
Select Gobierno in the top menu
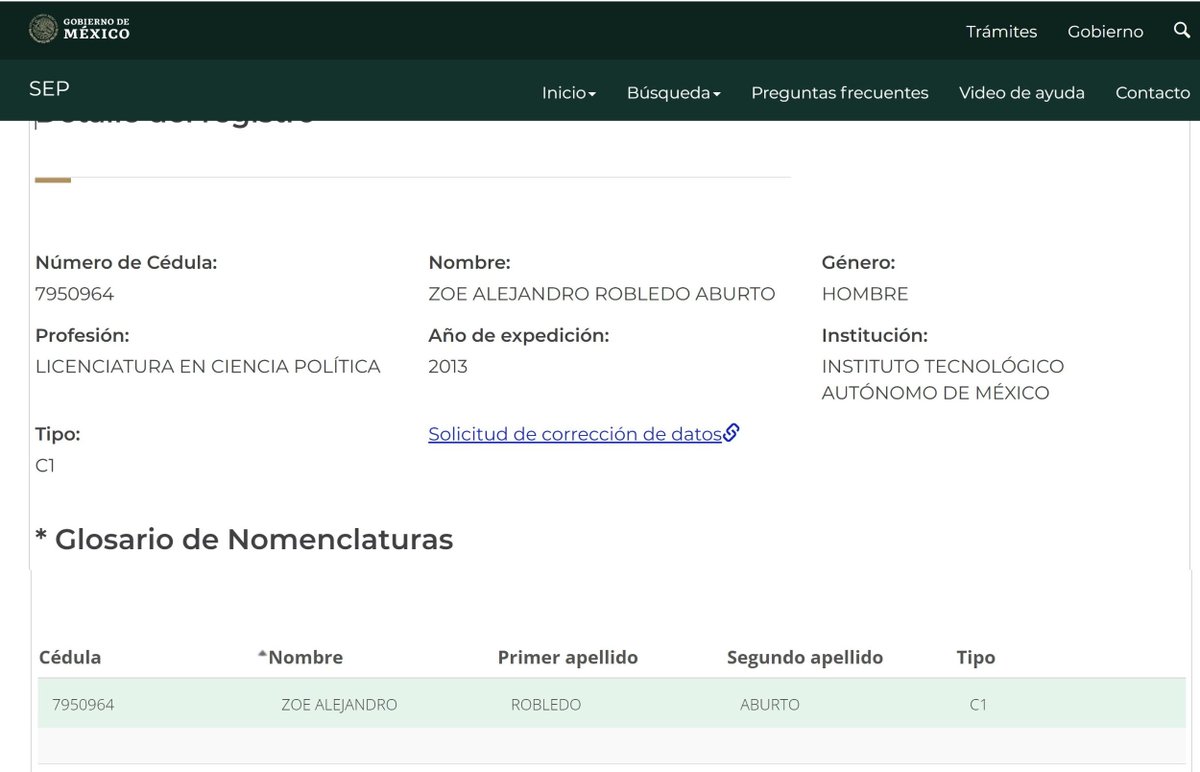1105,31
